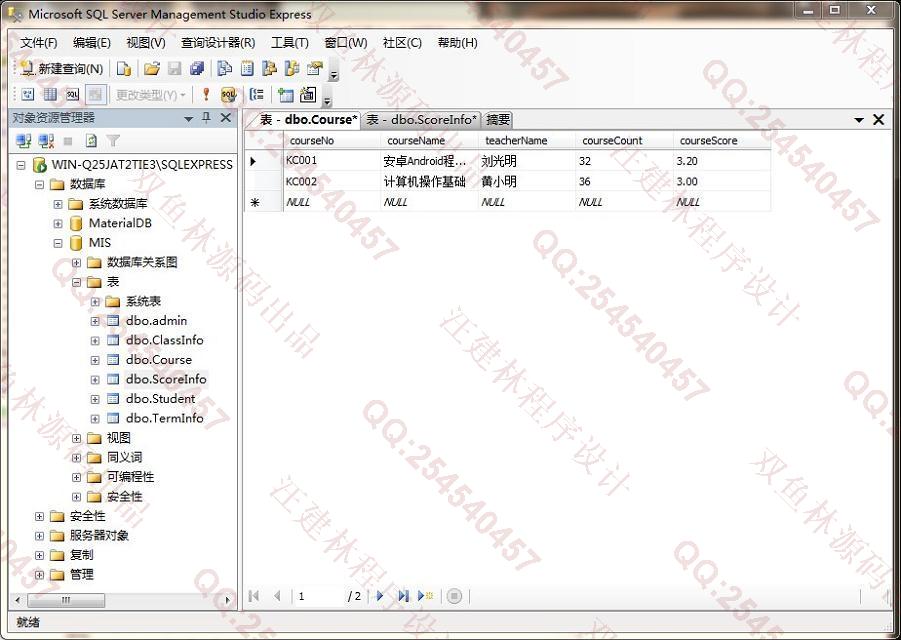This screenshot has width=901, height=640.
Task: Close the 对象资源管理器 panel
Action: (226, 118)
